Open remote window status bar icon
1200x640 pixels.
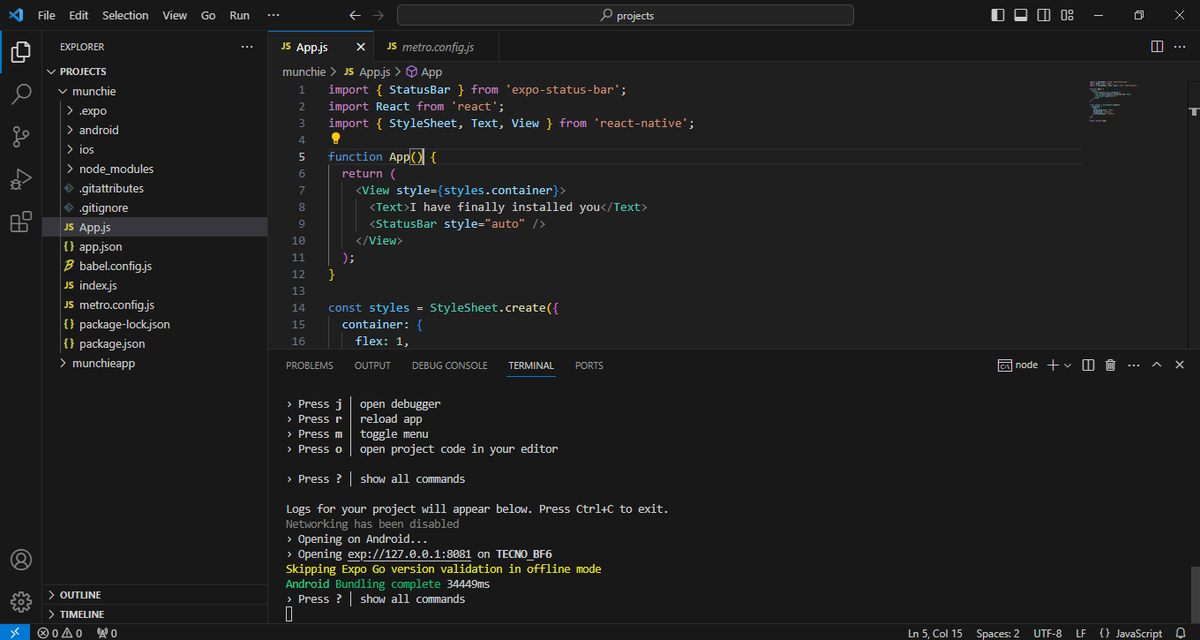15,633
